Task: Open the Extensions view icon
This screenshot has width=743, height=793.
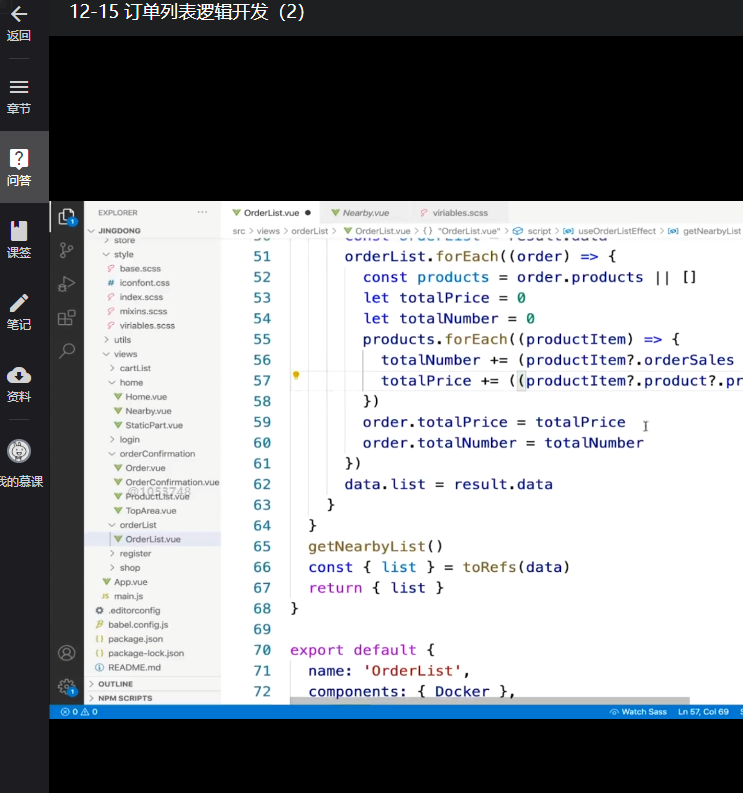Action: pyautogui.click(x=67, y=318)
